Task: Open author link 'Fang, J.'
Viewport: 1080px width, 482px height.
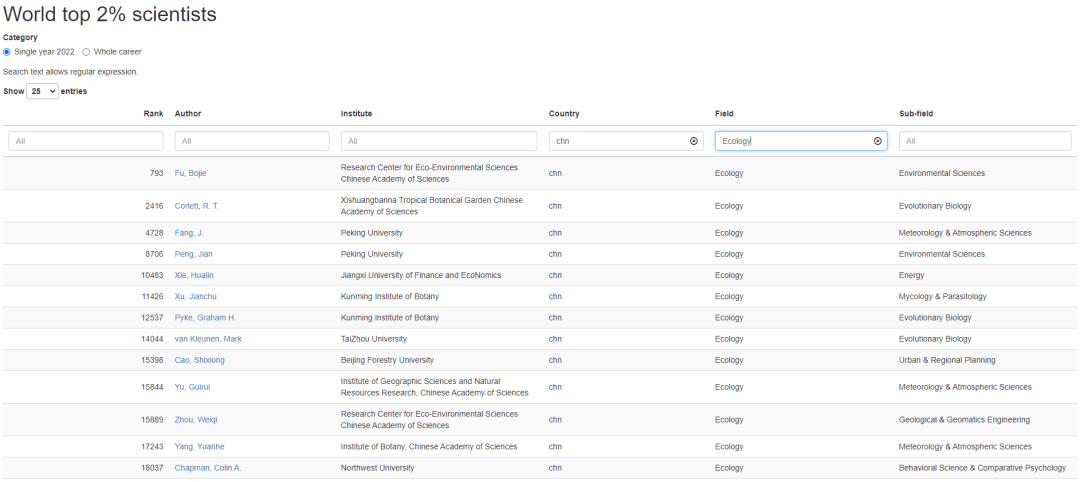Action: [189, 233]
